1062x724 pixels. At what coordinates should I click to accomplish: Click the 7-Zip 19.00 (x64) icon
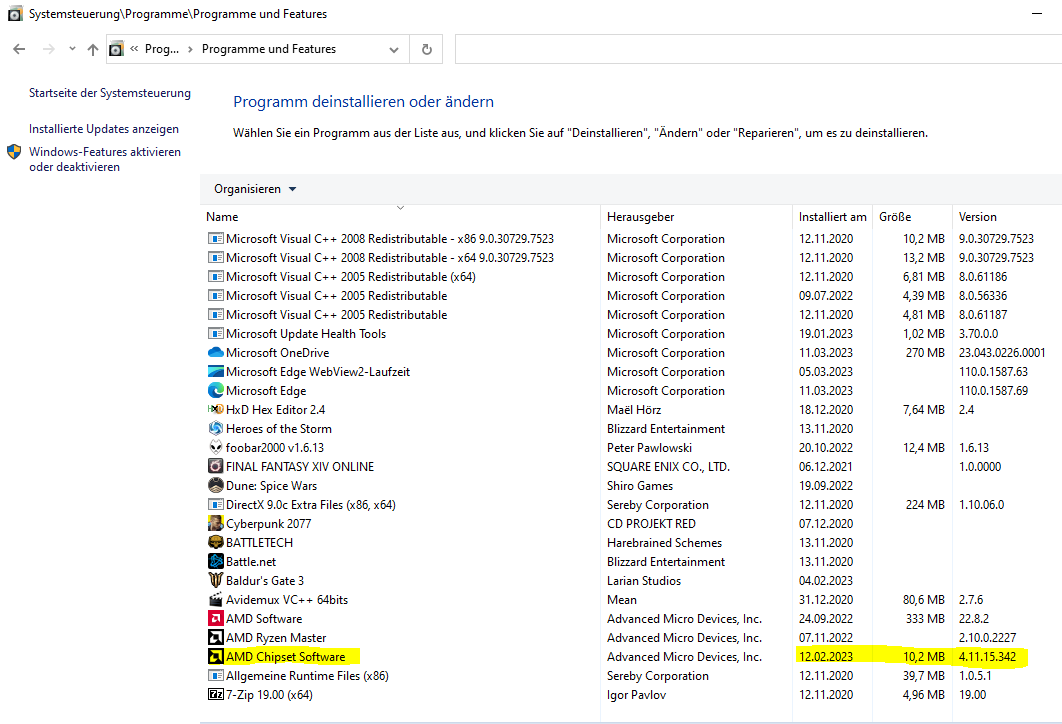(x=215, y=694)
